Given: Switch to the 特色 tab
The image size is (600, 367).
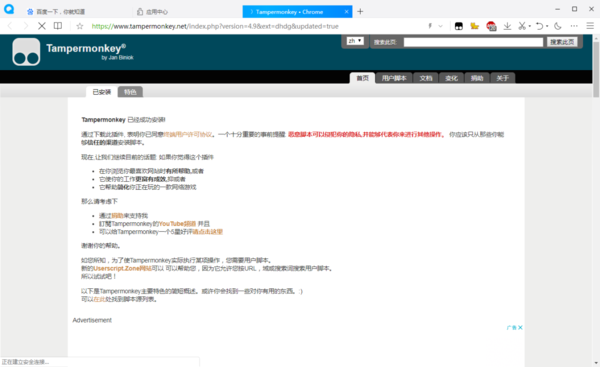Looking at the screenshot, I should tap(130, 92).
